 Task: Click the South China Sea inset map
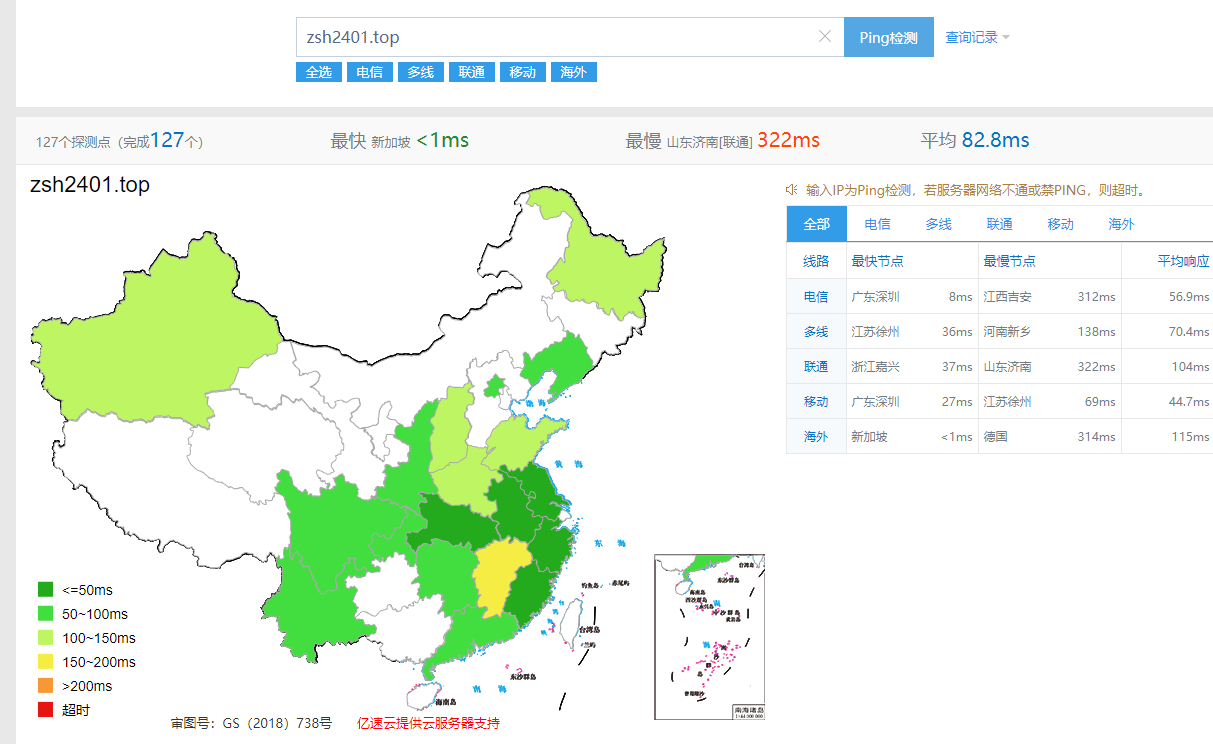click(709, 636)
